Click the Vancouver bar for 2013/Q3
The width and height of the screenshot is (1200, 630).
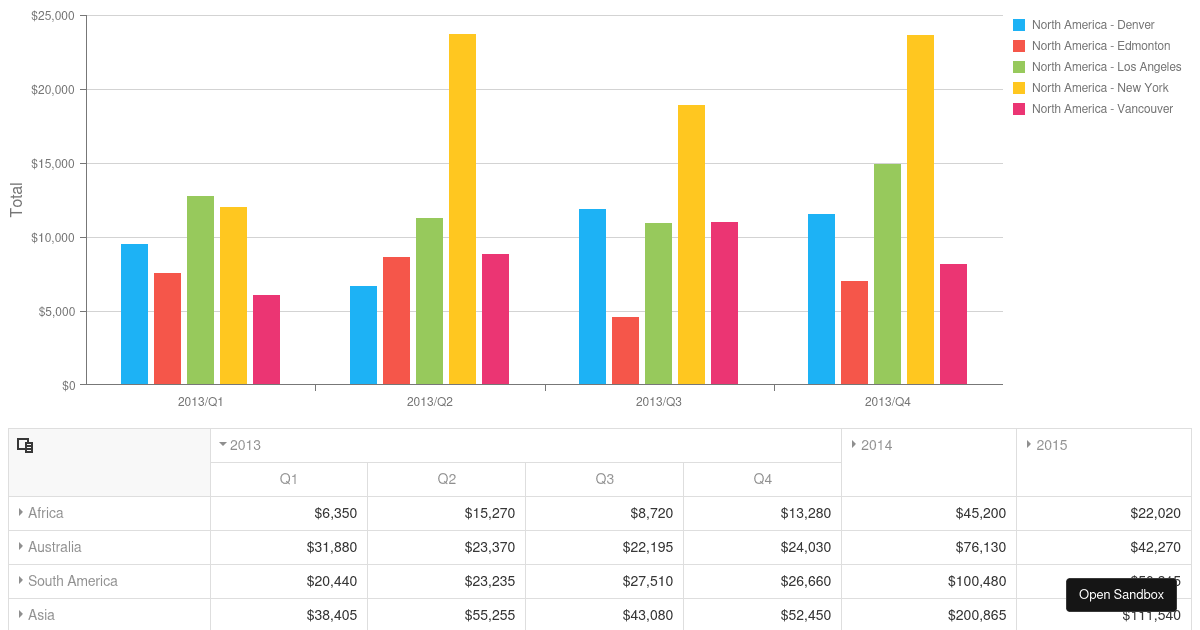click(724, 303)
